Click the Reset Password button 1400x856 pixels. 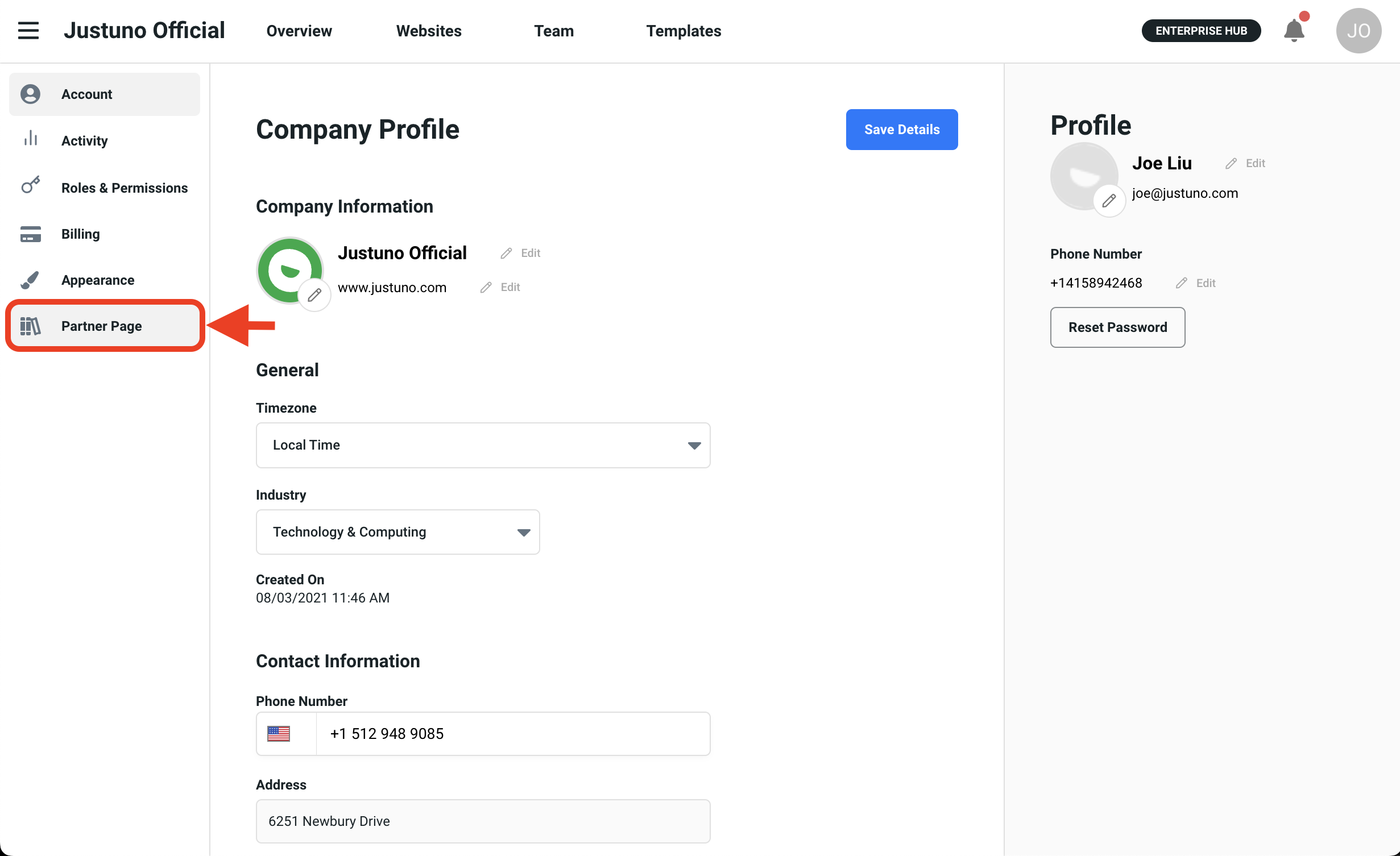pos(1117,327)
